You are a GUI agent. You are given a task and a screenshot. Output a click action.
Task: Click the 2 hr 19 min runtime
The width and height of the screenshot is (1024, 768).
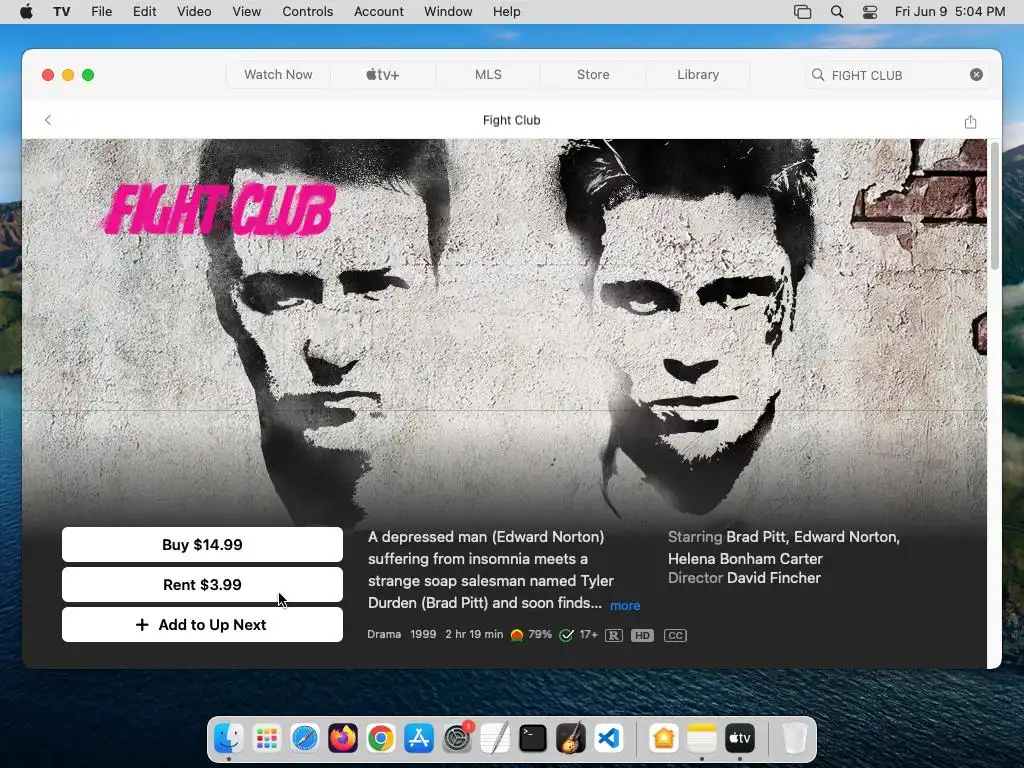coord(474,635)
